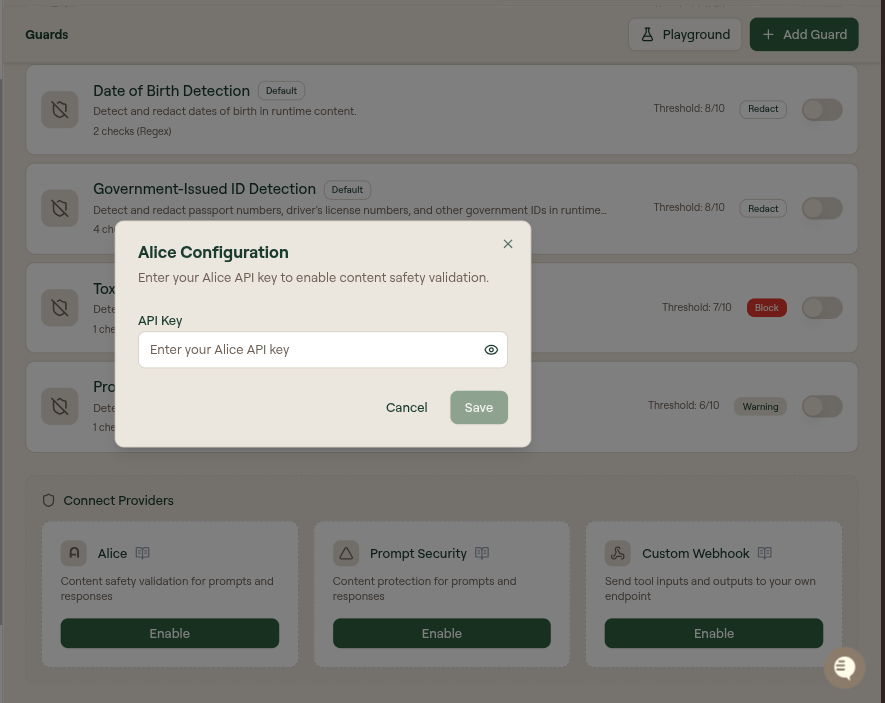Click the Warning badge
Screen dimensions: 885x703
760,406
